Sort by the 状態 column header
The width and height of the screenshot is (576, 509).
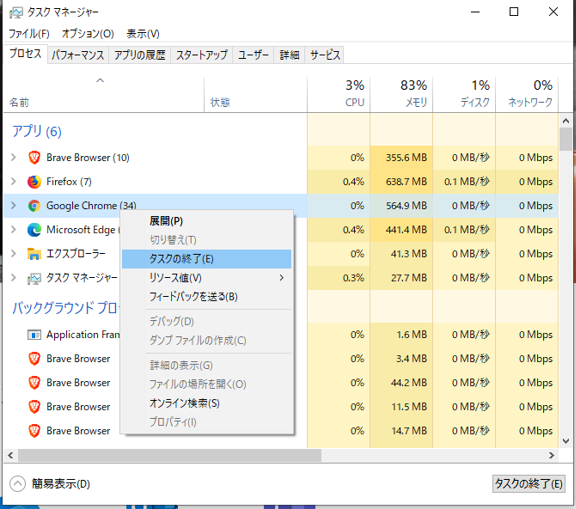click(x=256, y=94)
